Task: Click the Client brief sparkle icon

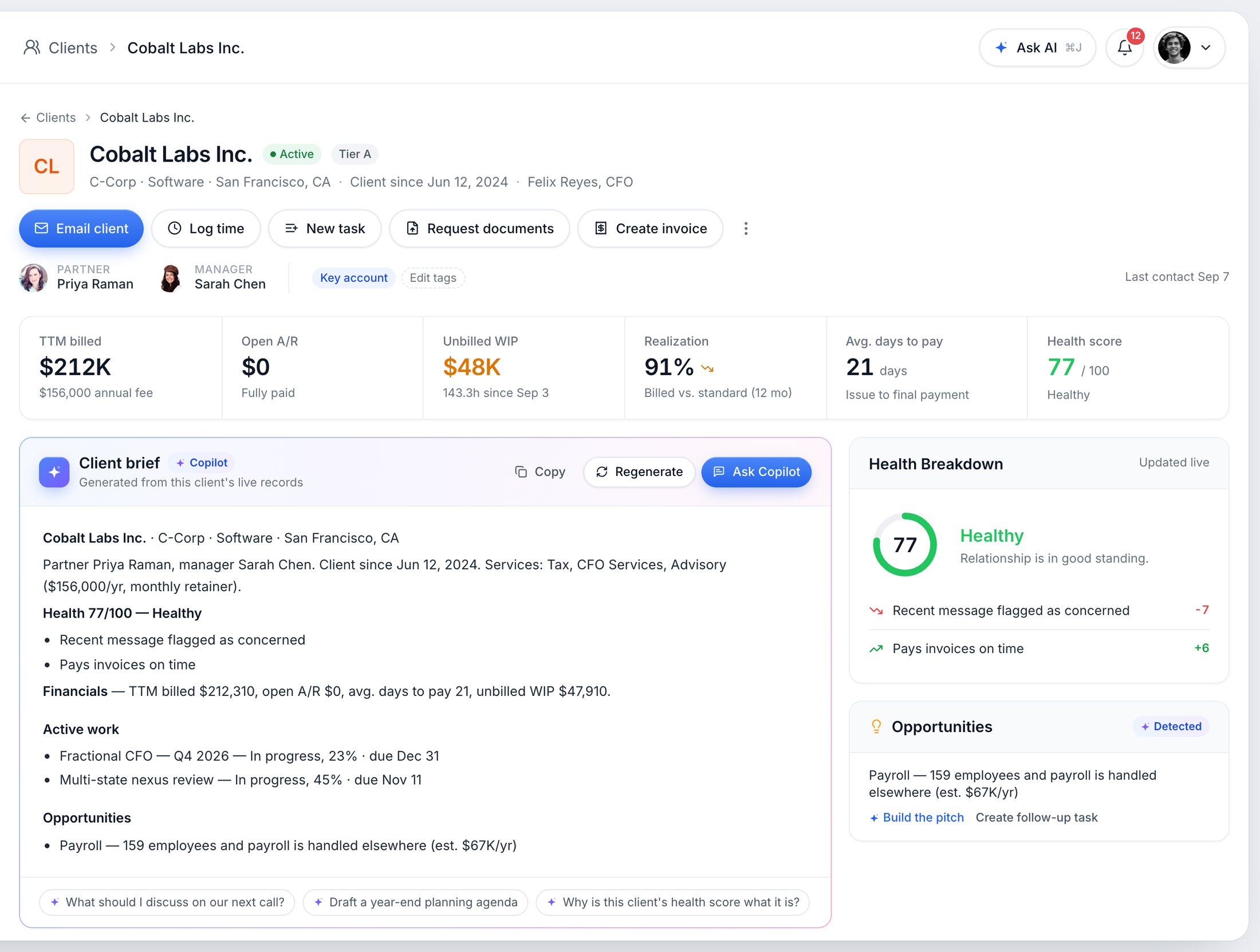Action: 54,472
